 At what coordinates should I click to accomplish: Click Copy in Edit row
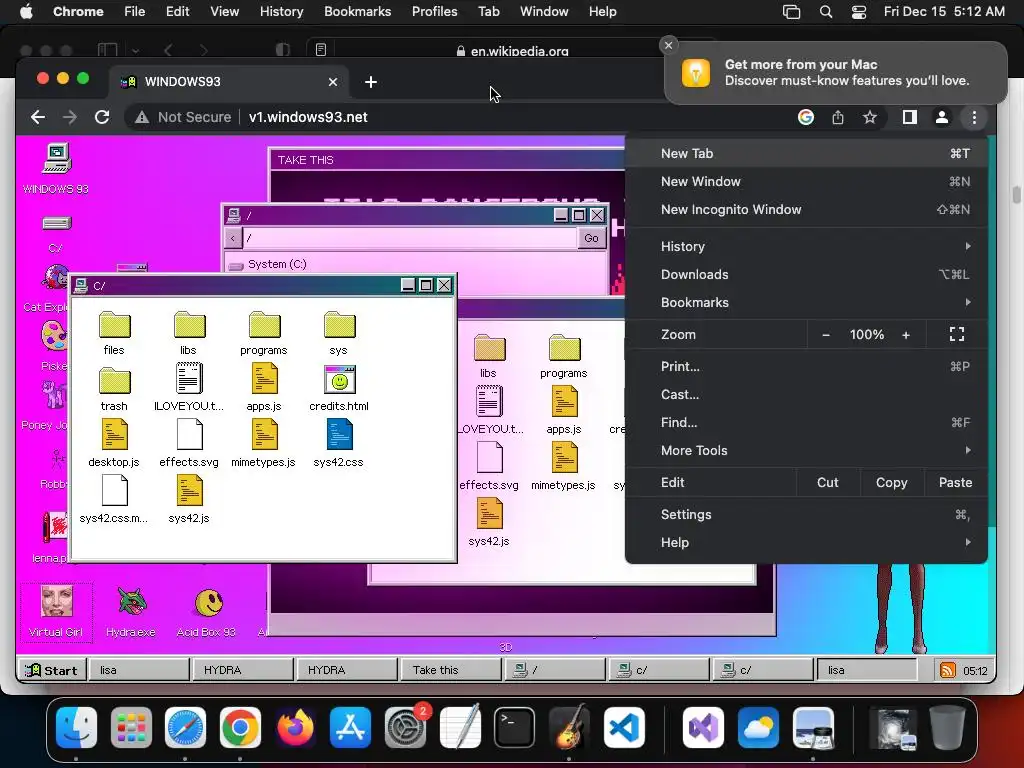[x=891, y=483]
